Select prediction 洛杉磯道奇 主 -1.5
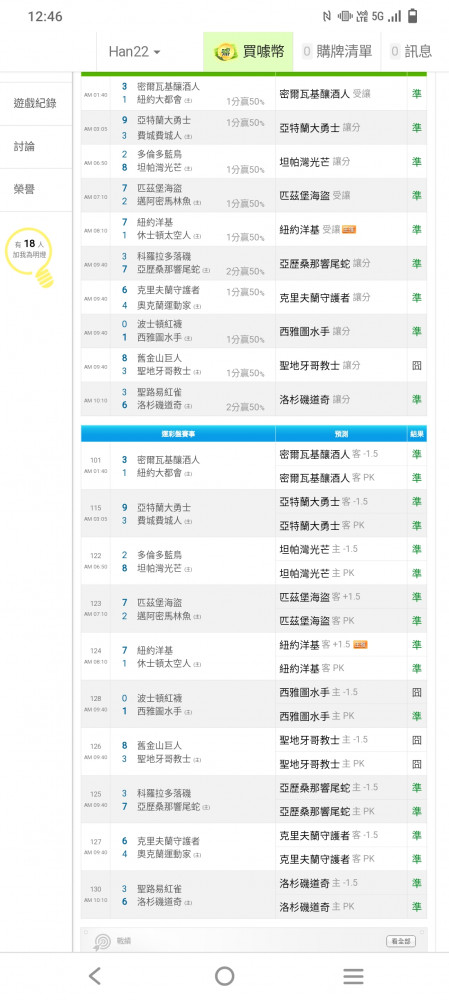This screenshot has width=449, height=1000. point(319,883)
